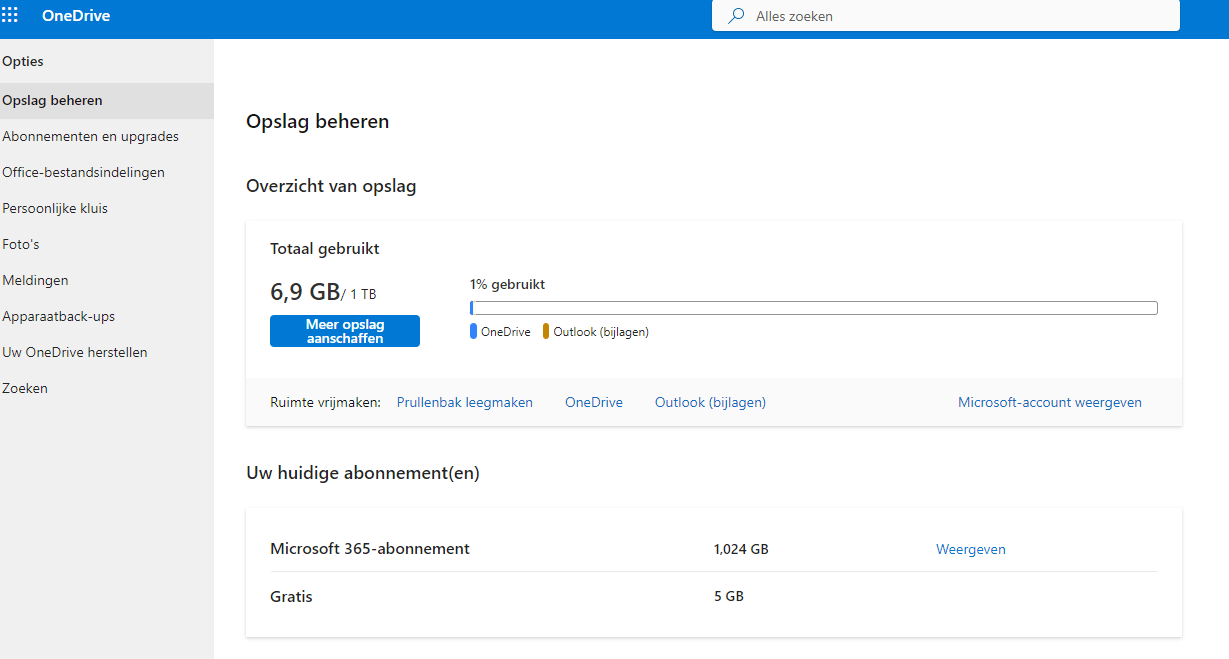The width and height of the screenshot is (1229, 659).
Task: Open the 'Zoeken' sidebar option
Action: coord(107,388)
